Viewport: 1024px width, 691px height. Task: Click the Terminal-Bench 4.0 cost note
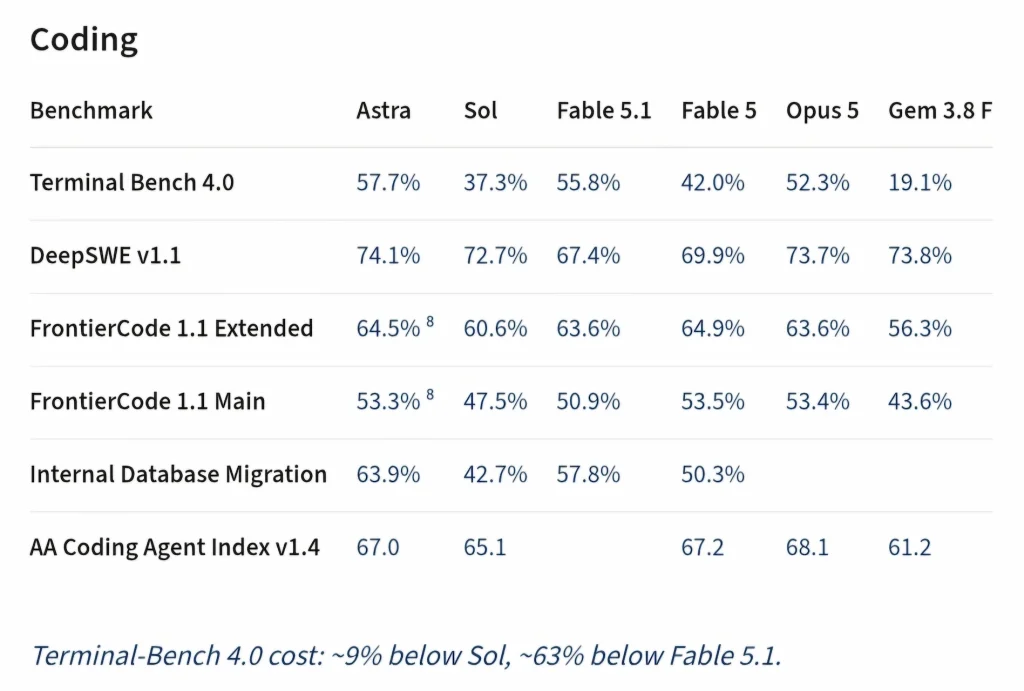[x=406, y=656]
